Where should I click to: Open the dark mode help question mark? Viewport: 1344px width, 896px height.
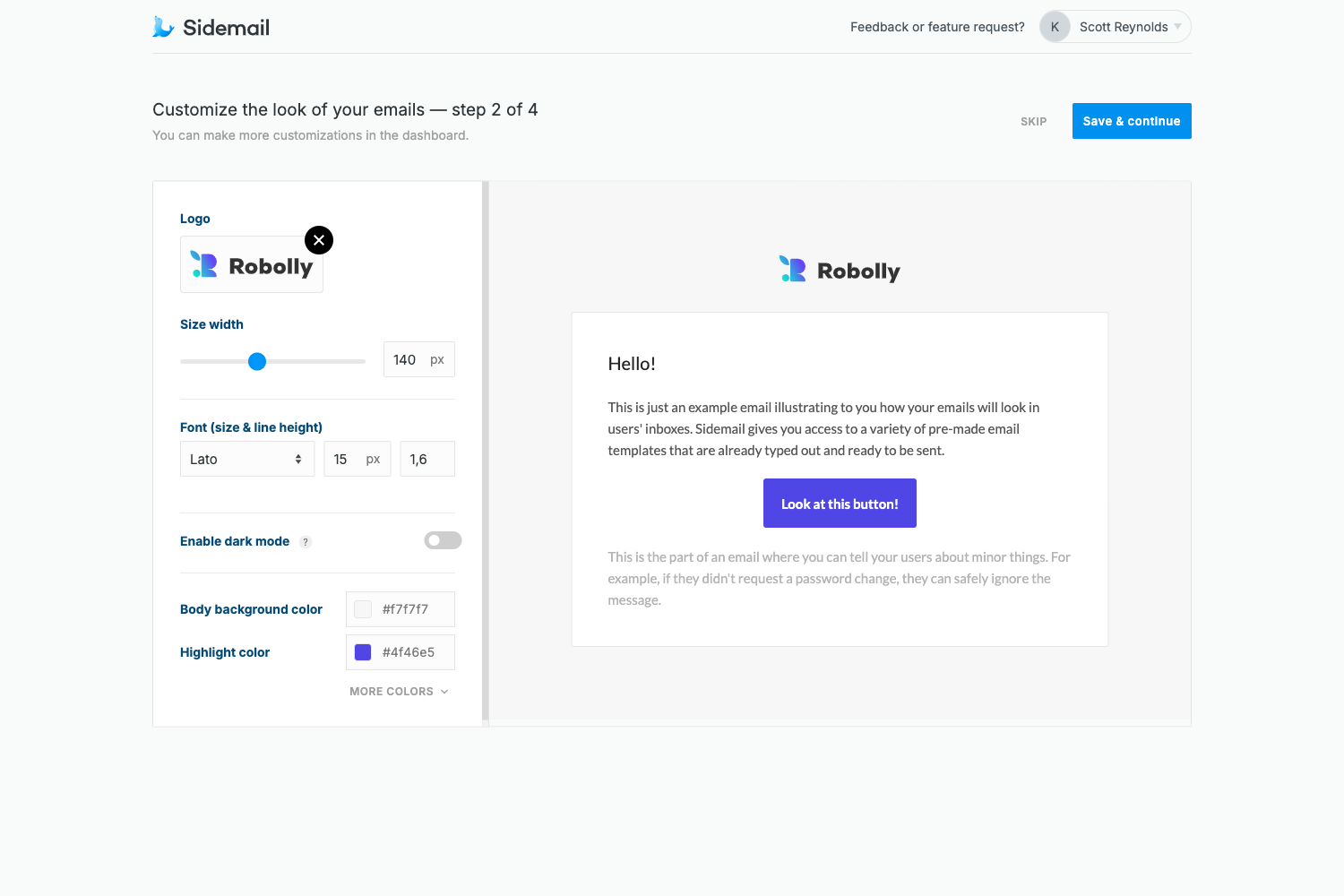pos(306,542)
